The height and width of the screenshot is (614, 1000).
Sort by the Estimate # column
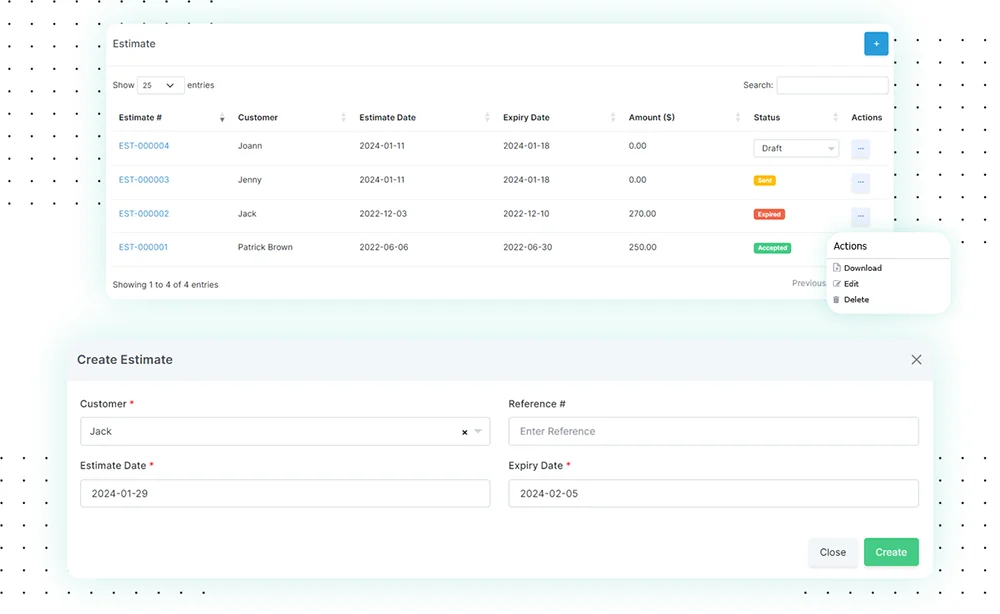[170, 118]
